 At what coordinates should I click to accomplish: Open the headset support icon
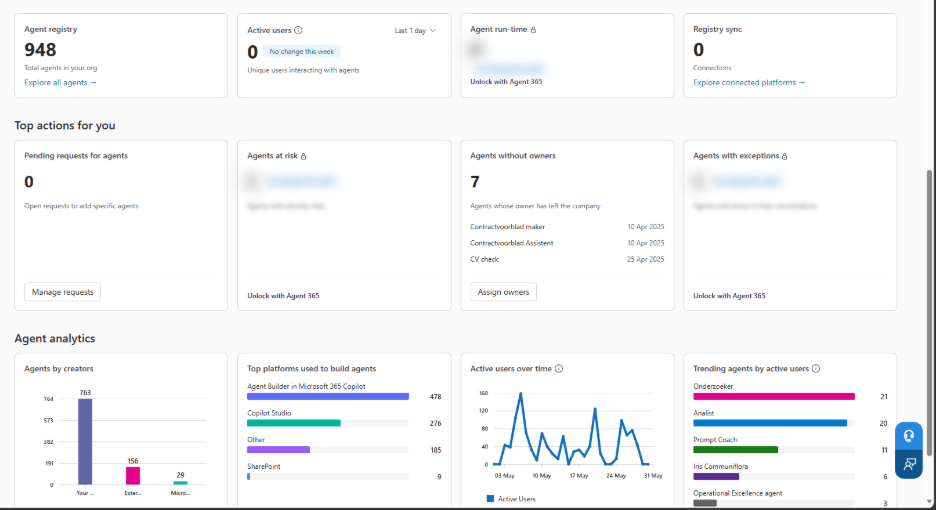pyautogui.click(x=909, y=436)
